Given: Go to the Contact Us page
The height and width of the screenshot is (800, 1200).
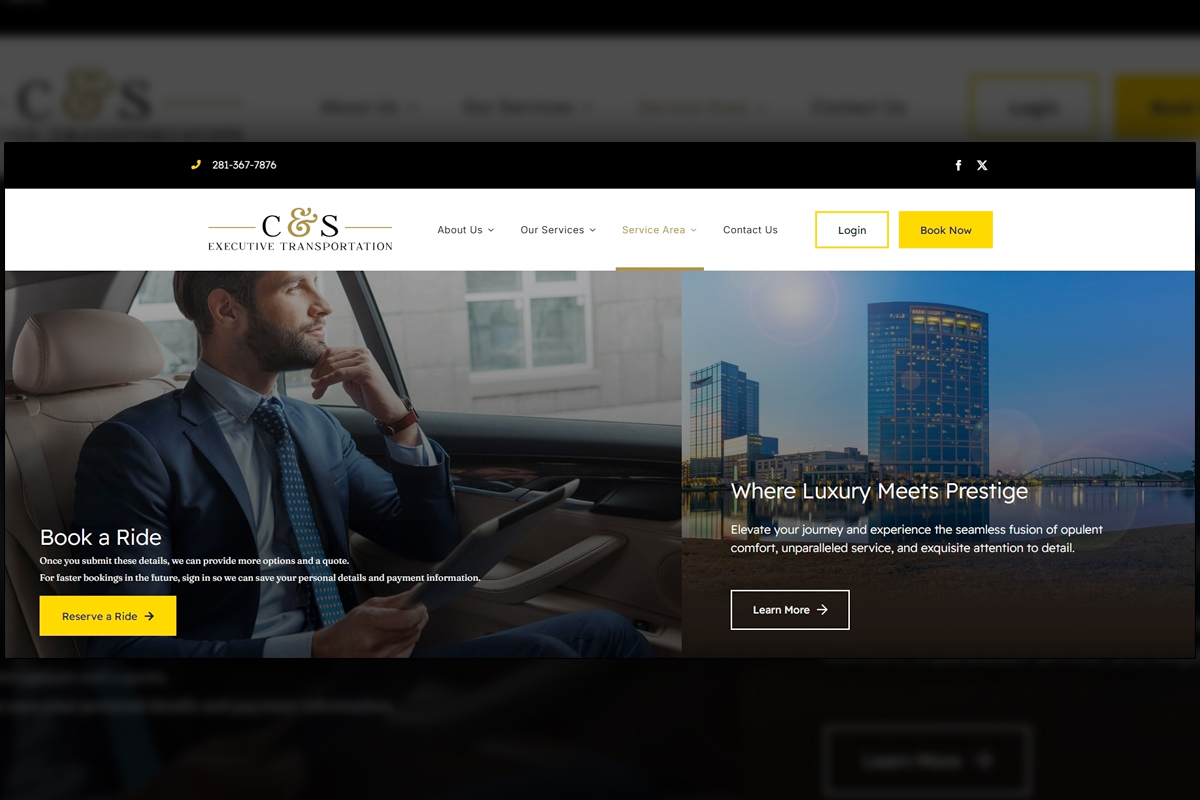Looking at the screenshot, I should pyautogui.click(x=750, y=230).
